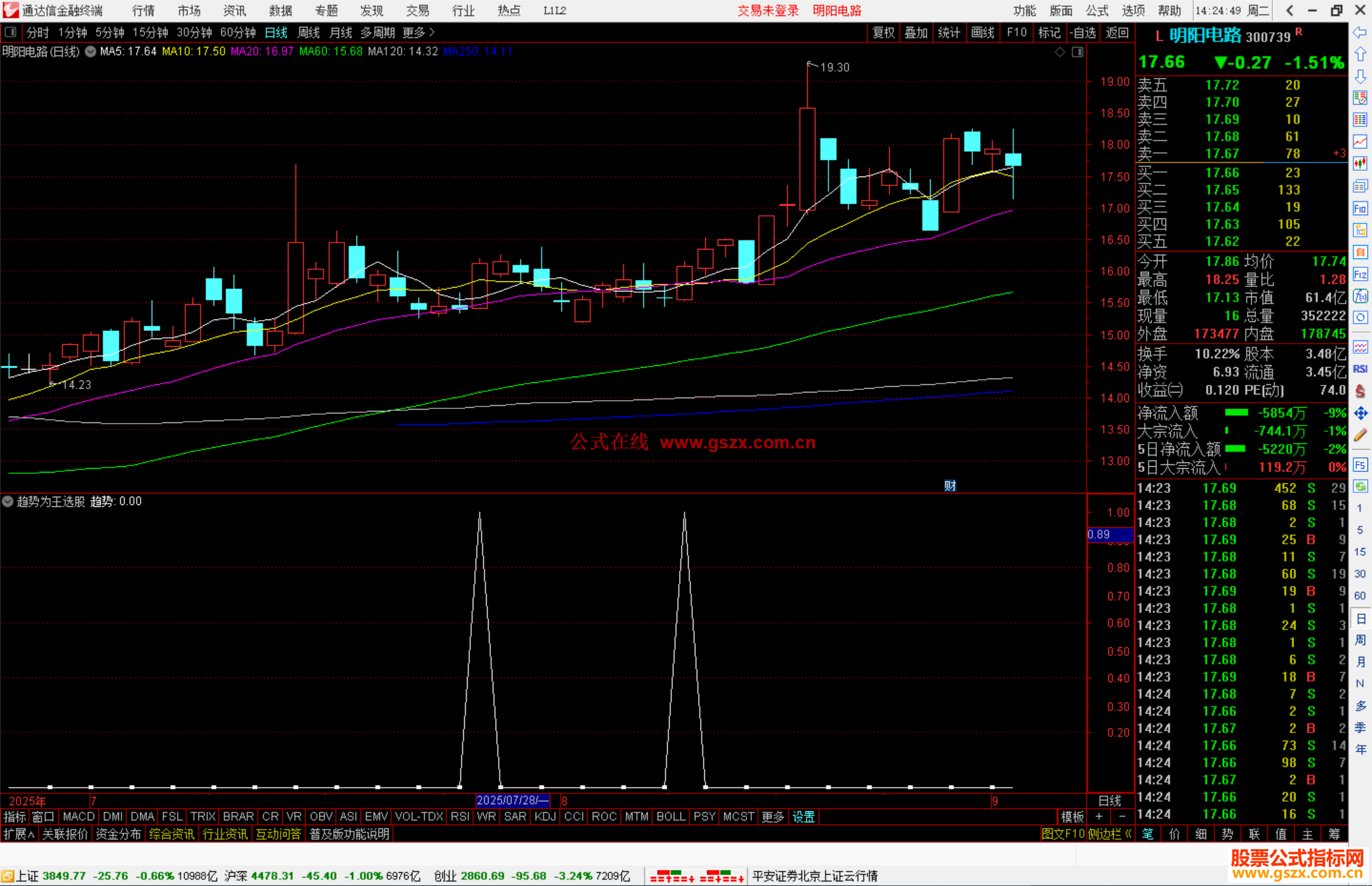
Task: Open the f(x) formula manager icon
Action: pos(1360,296)
